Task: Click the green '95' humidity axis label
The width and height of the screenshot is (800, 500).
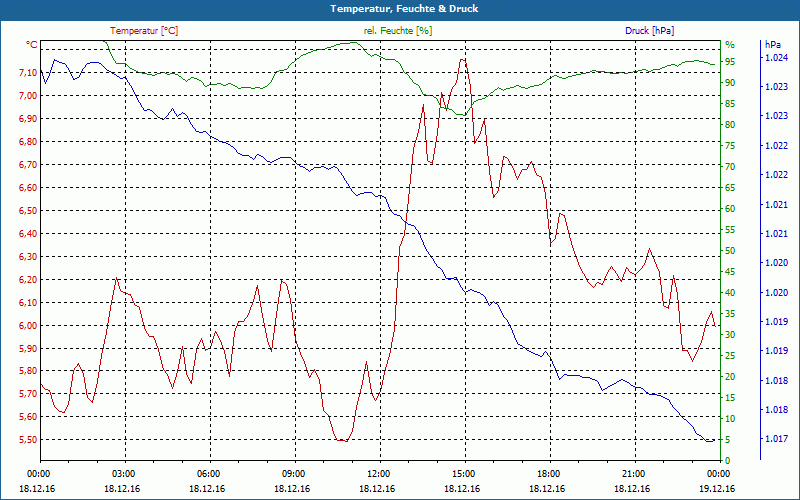Action: pos(730,62)
